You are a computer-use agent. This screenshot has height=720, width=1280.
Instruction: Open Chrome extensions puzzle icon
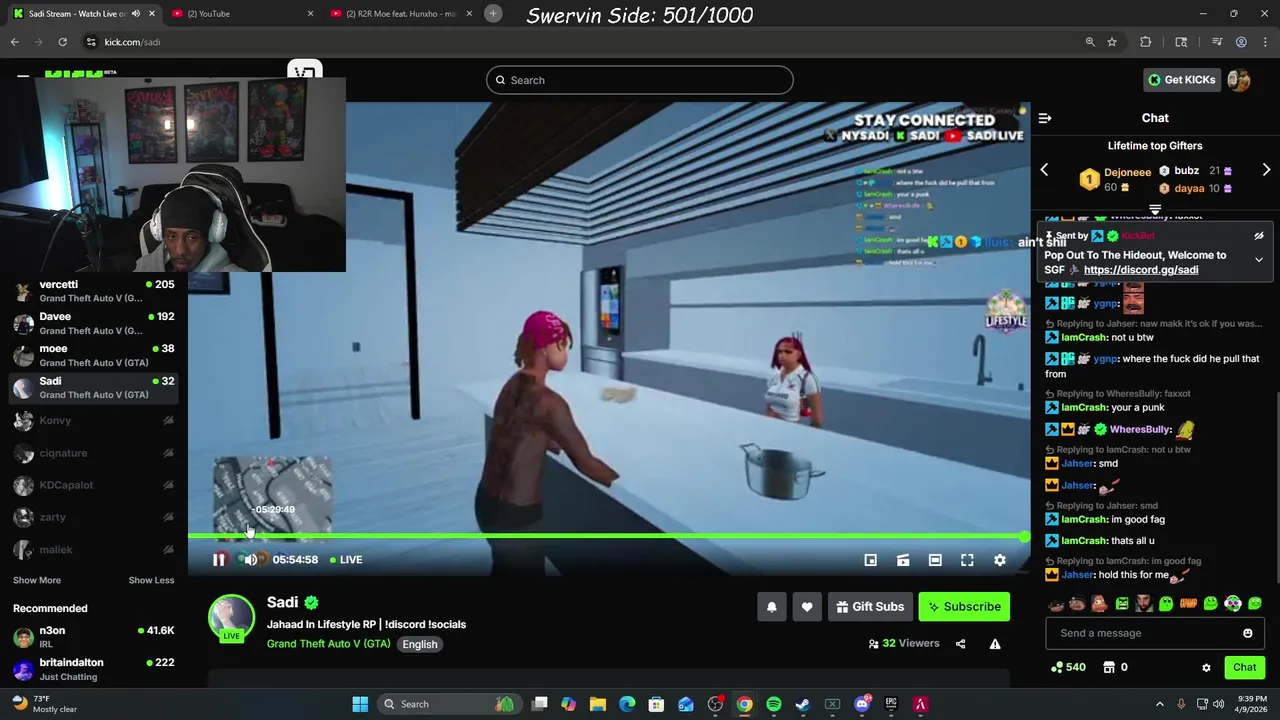(x=1146, y=42)
